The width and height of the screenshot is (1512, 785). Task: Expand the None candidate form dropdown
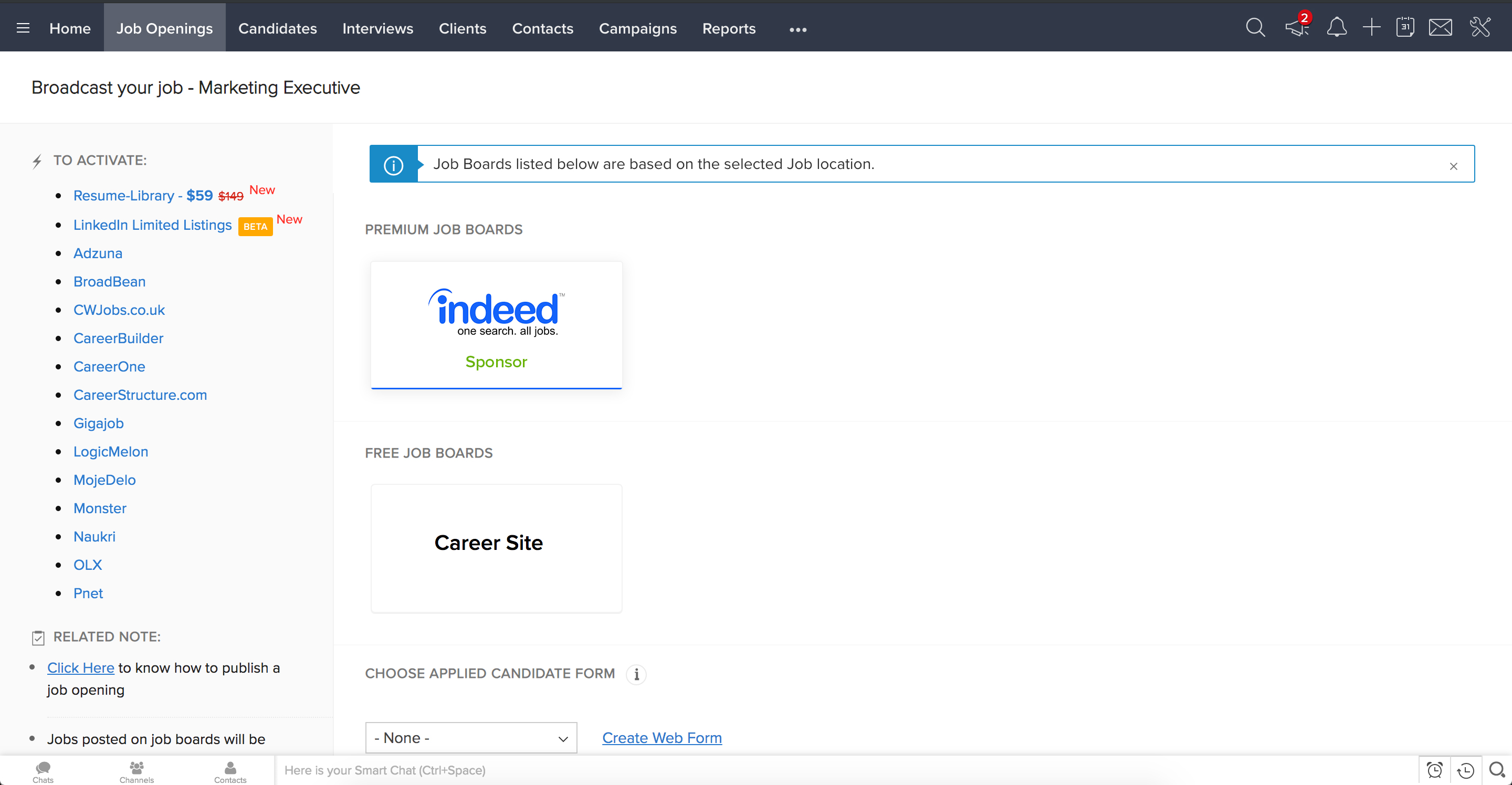471,737
